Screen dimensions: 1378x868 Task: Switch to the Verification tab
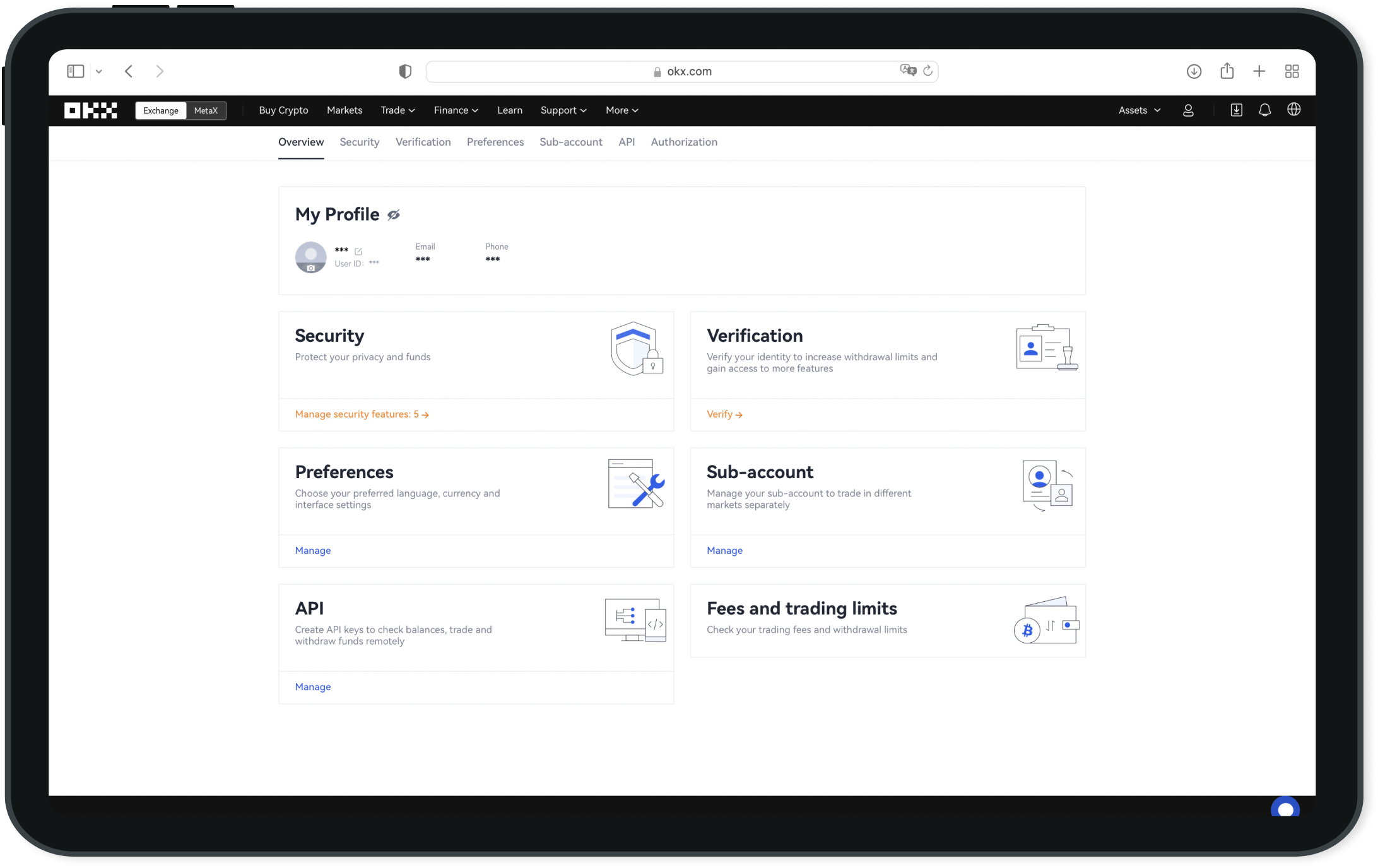coord(423,141)
